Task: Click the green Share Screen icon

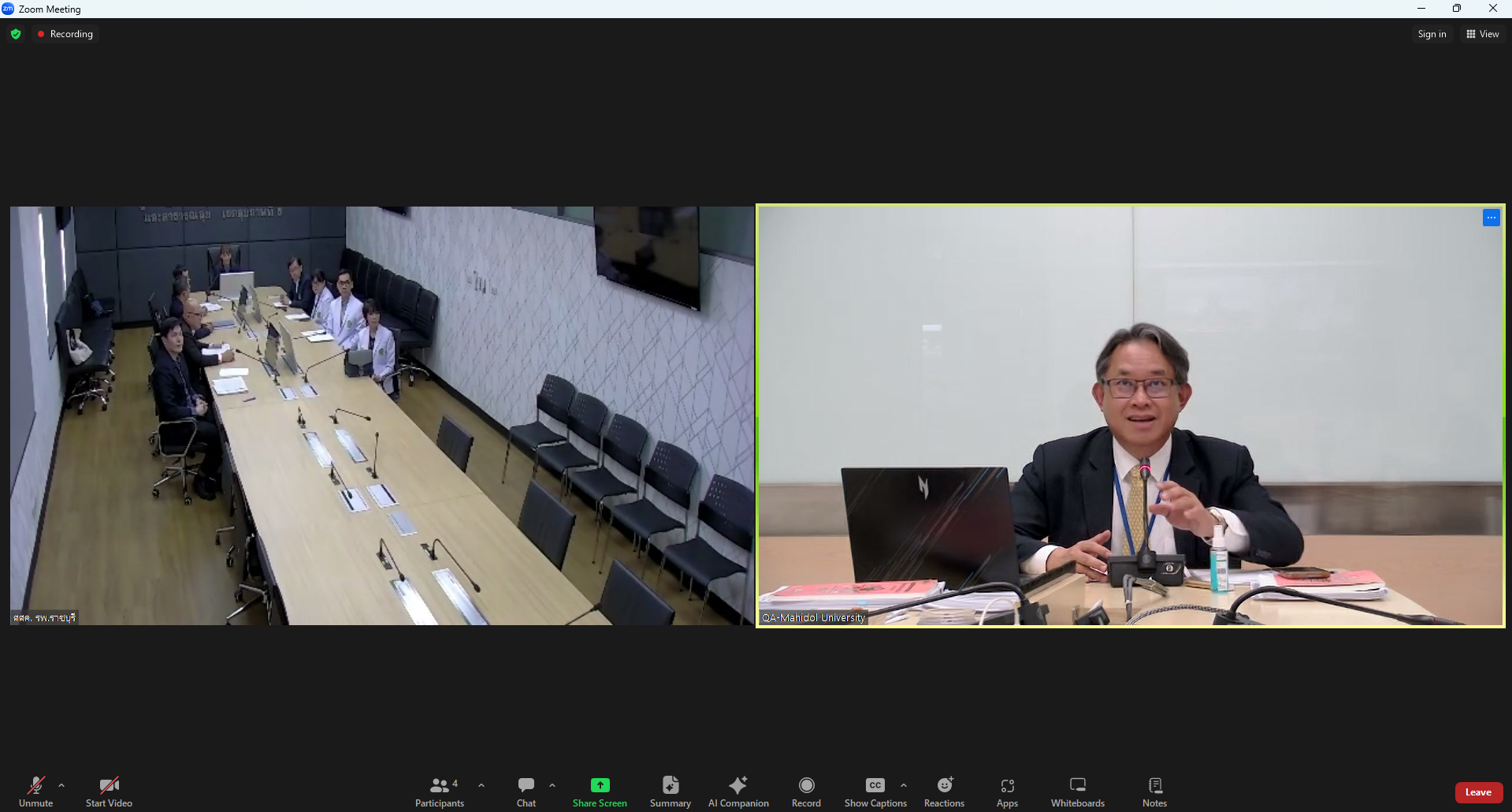Action: pos(600,785)
